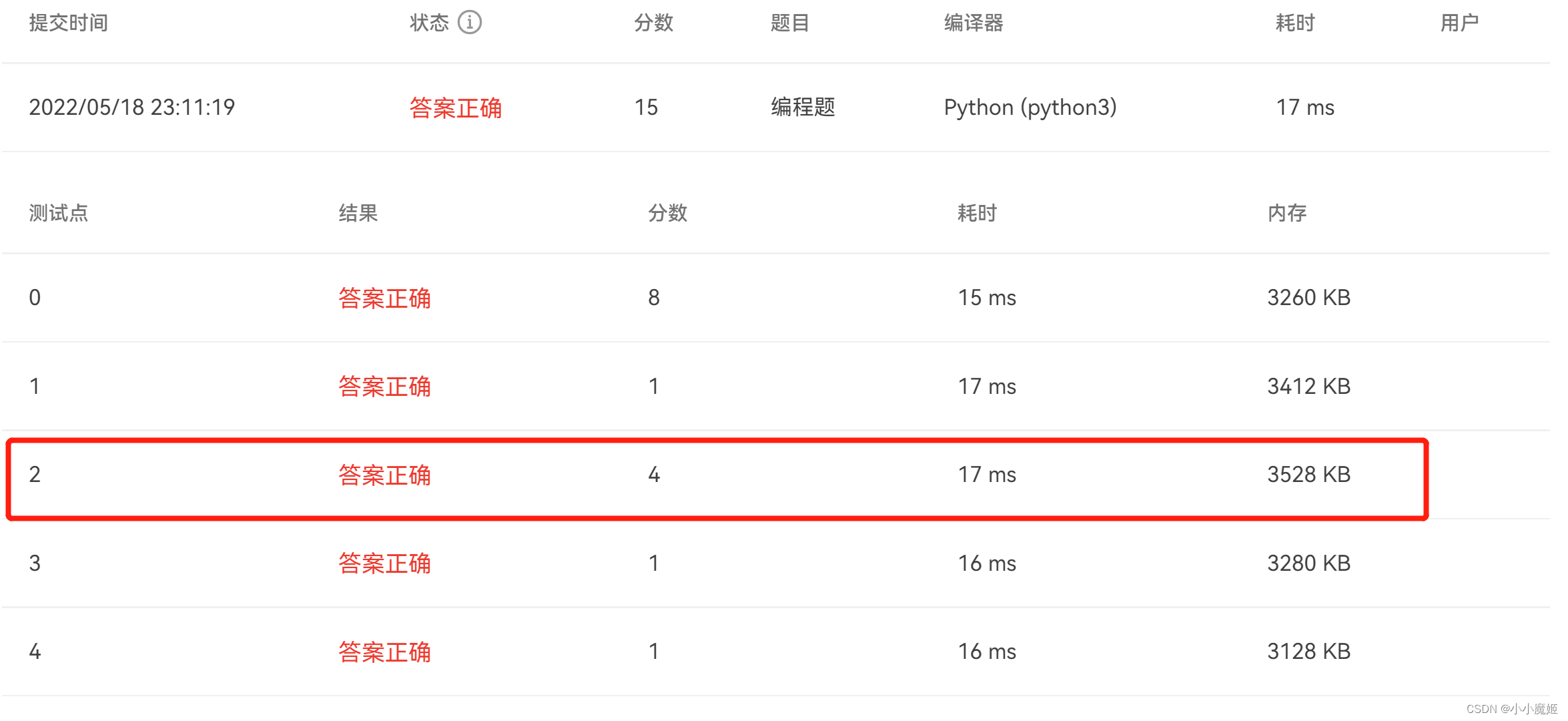
Task: Open the 答案正确 status link in submission row
Action: coord(456,107)
